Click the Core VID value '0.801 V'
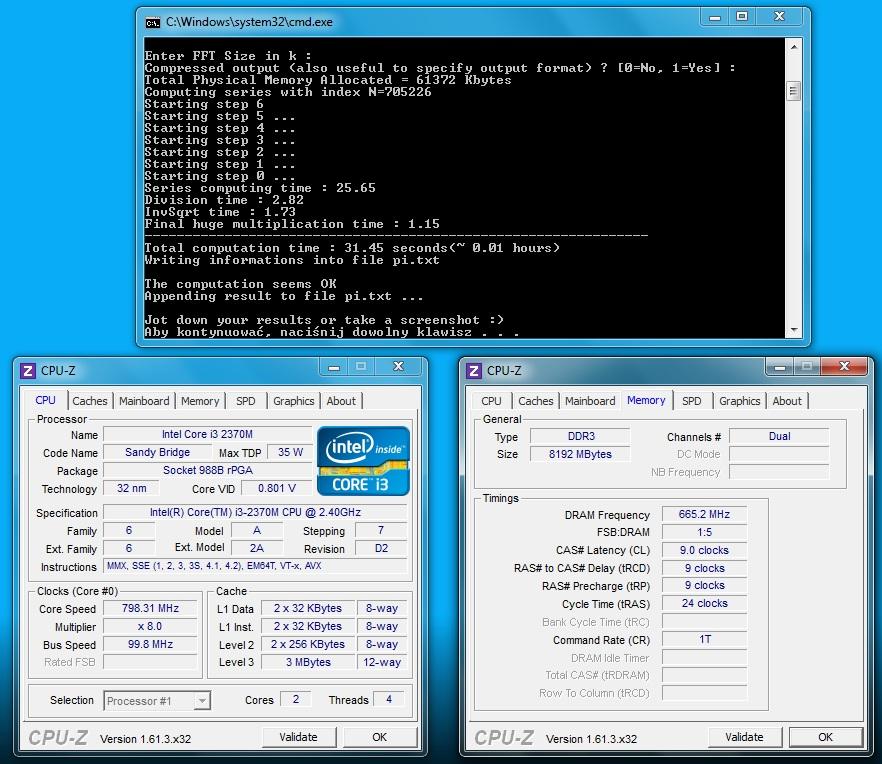This screenshot has width=882, height=764. coord(277,488)
